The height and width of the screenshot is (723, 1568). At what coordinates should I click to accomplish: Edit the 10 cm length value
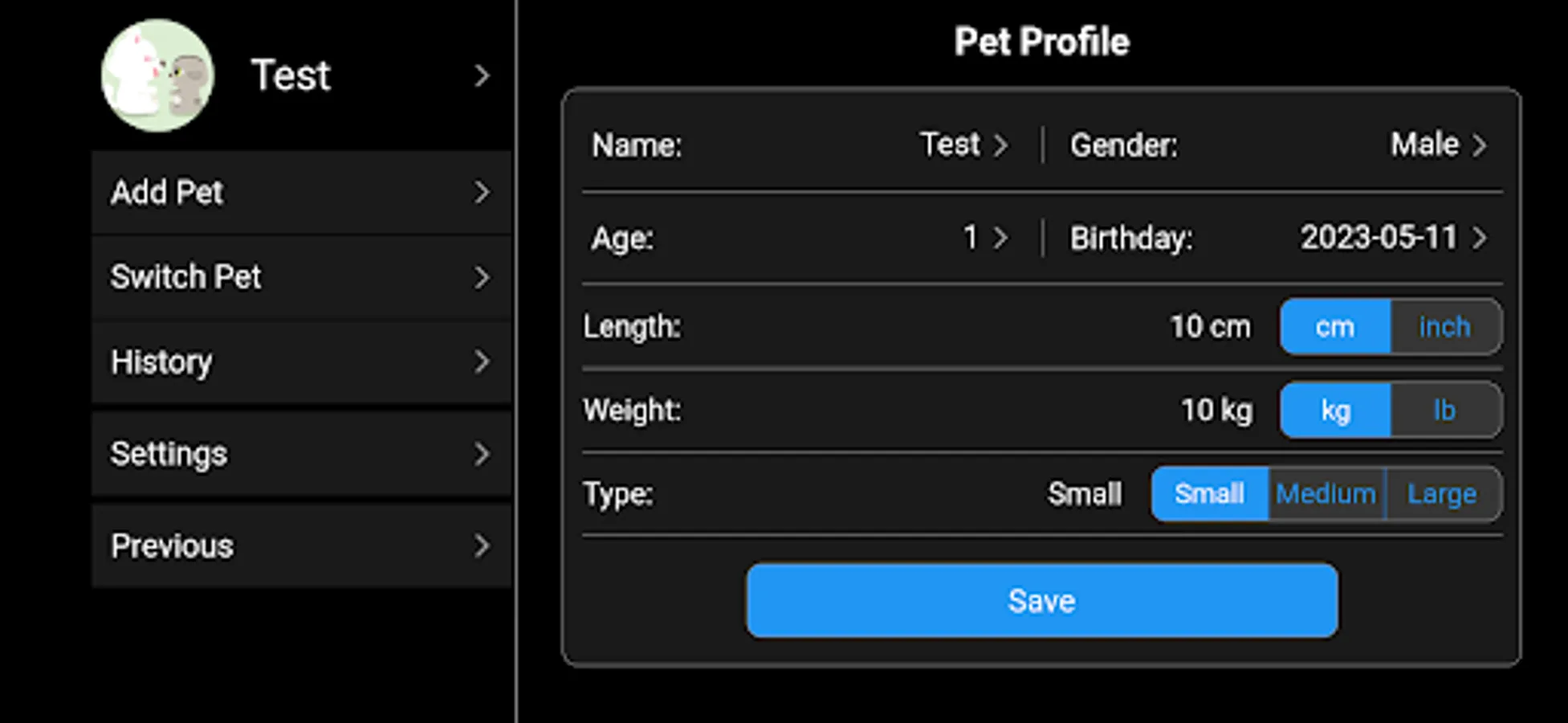click(x=1209, y=327)
